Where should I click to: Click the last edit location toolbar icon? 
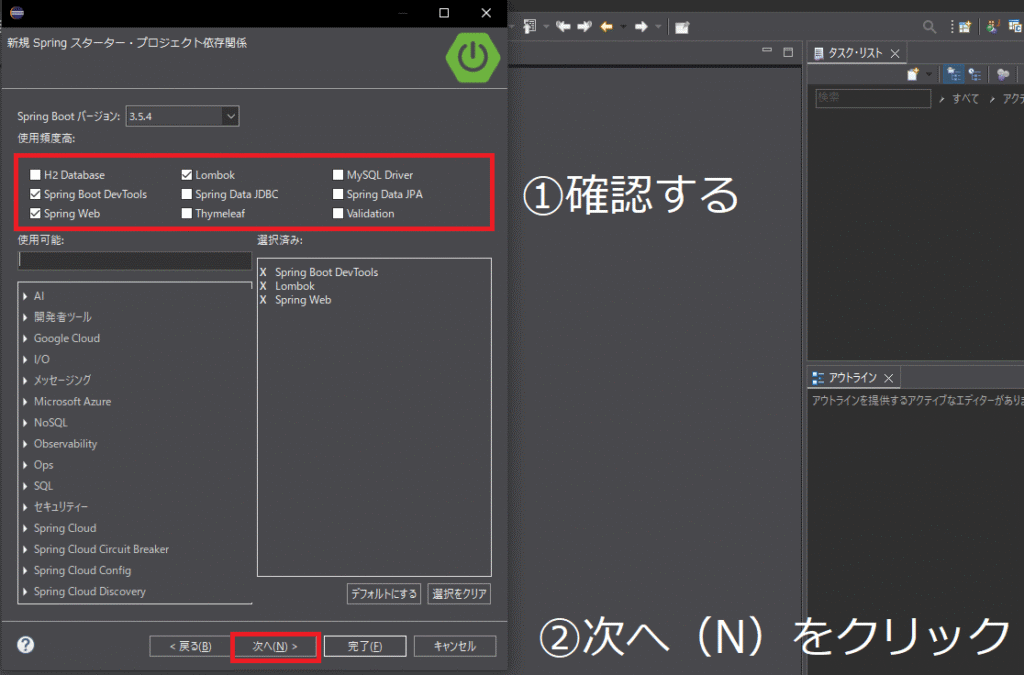pos(530,27)
